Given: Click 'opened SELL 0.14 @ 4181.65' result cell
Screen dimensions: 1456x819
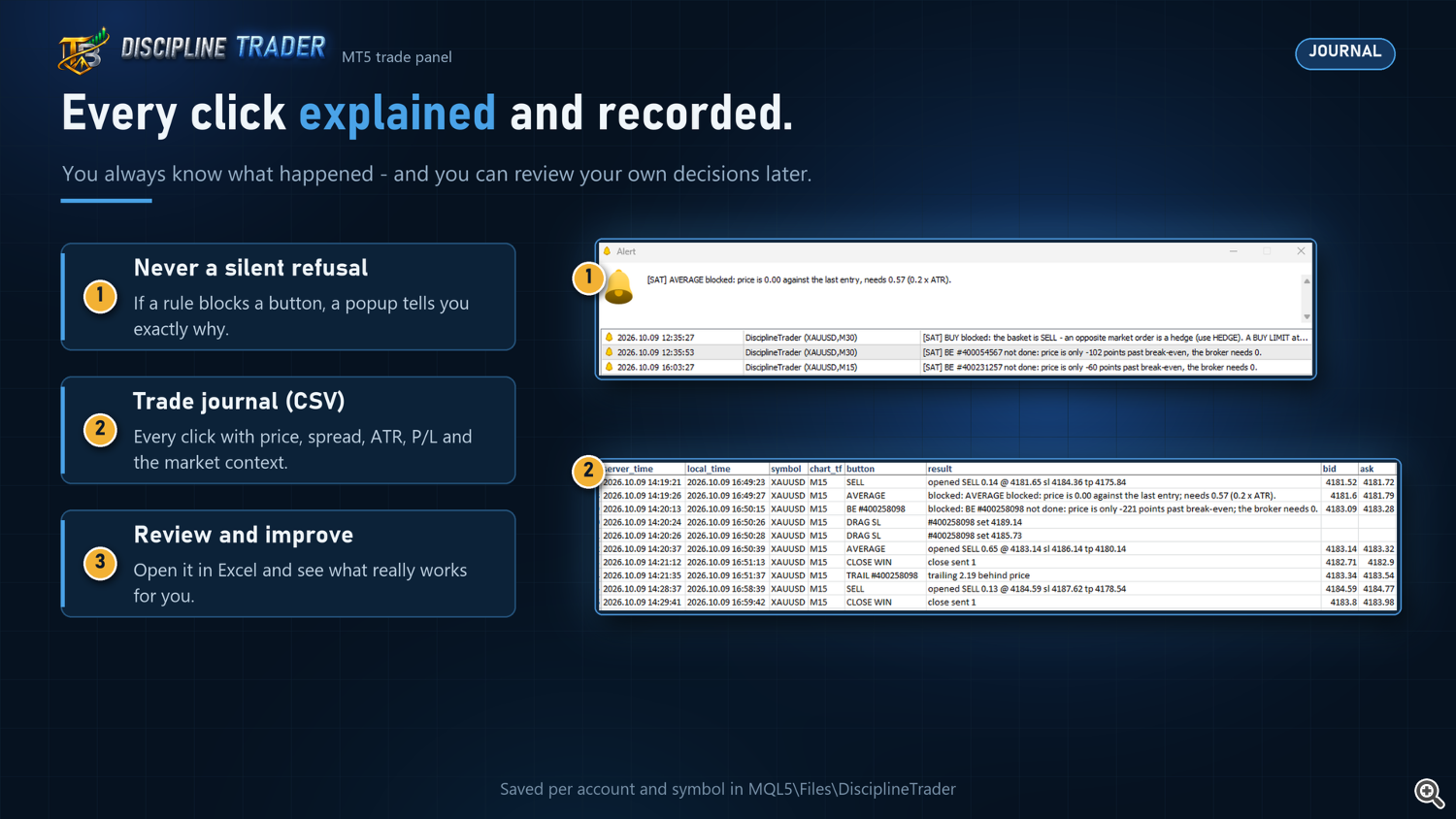Looking at the screenshot, I should (1027, 482).
